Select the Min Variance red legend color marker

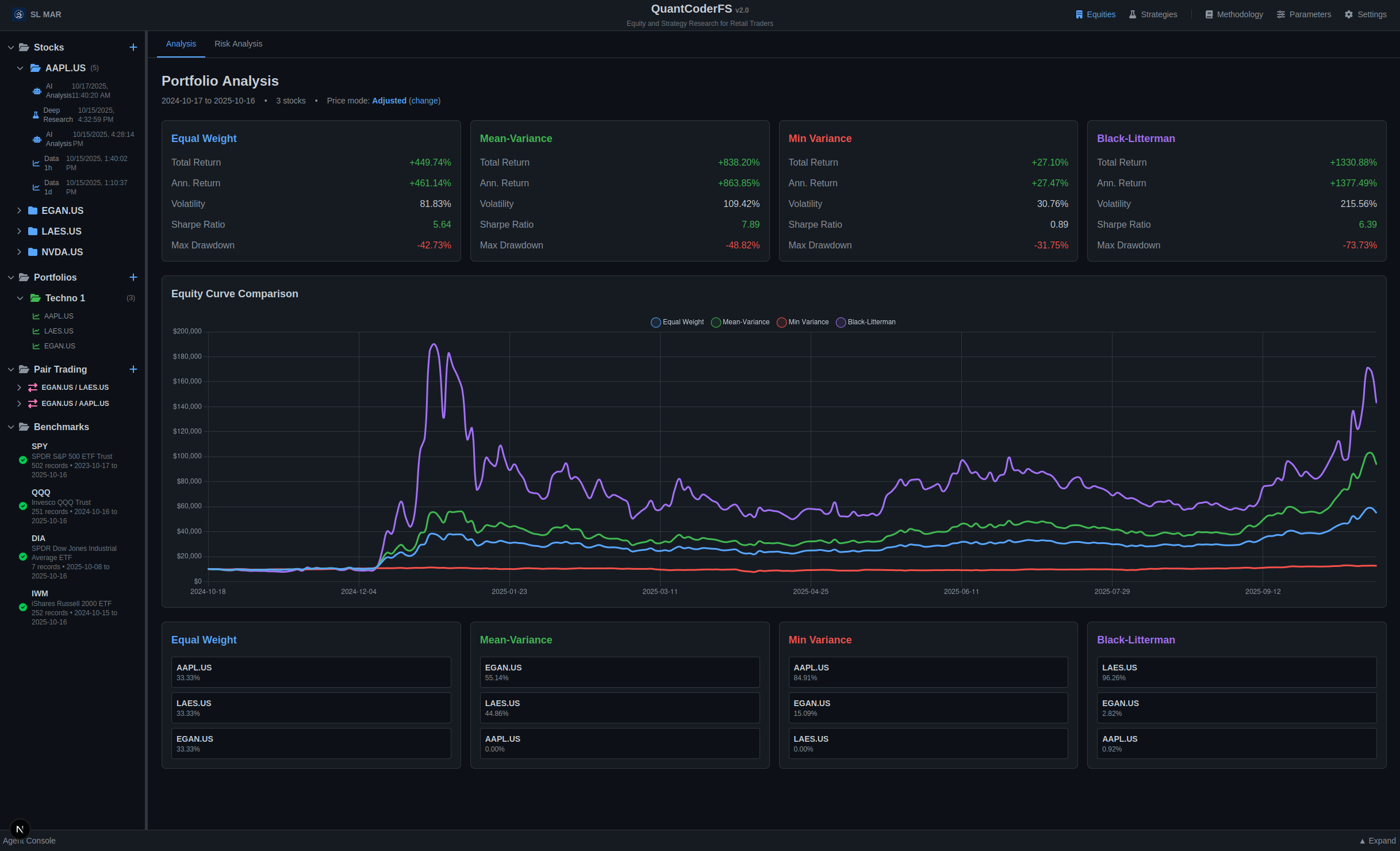coord(781,322)
